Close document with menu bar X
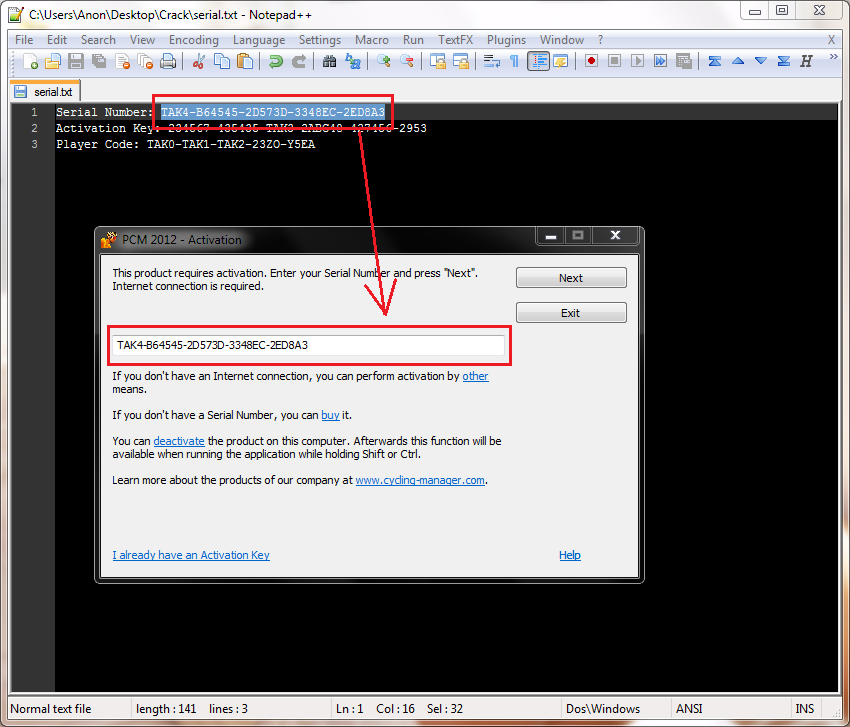The image size is (850, 727). tap(831, 40)
